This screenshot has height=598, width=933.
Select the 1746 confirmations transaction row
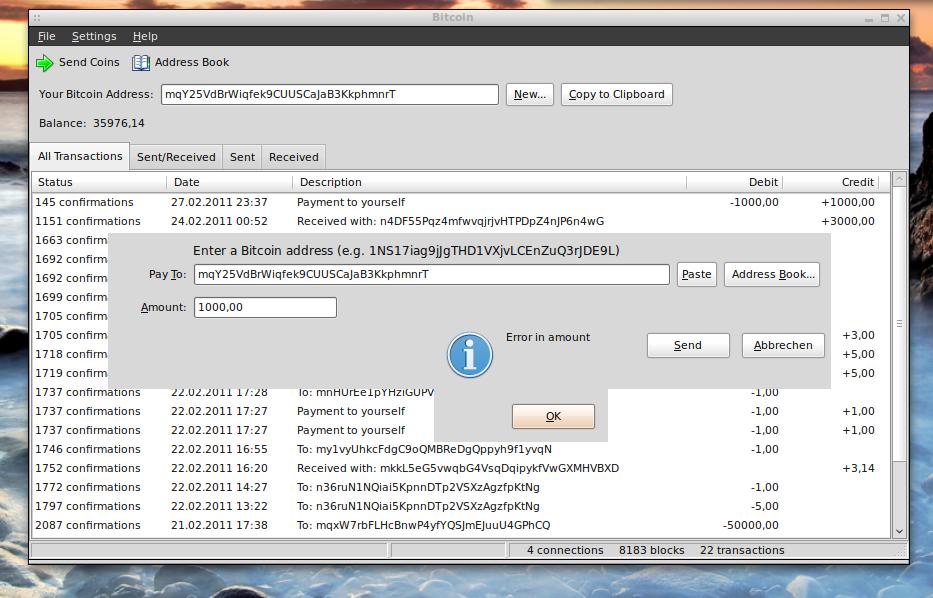point(461,449)
